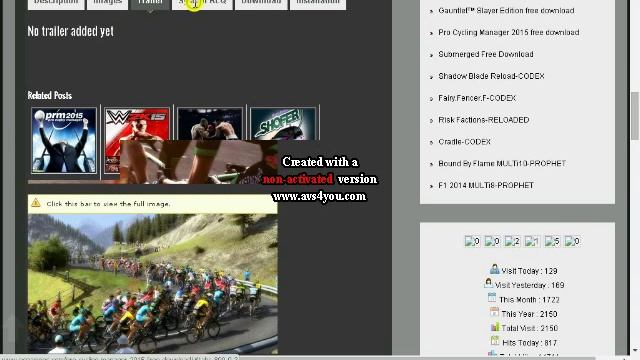Viewport: 640px width, 360px height.
Task: Click the arrow bullet beside Submerged Free Download
Action: [431, 55]
